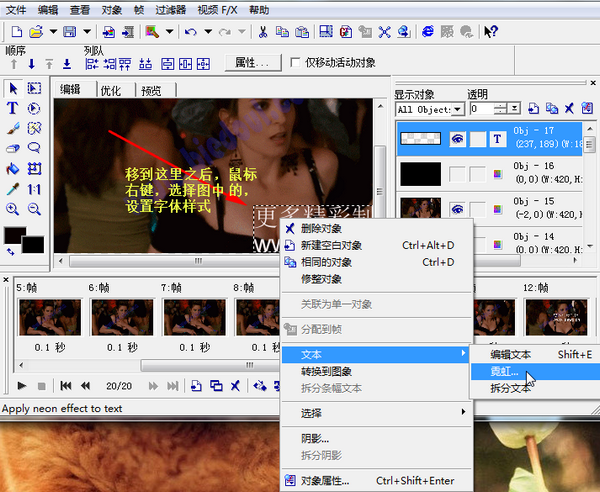Viewport: 600px width, 492px height.
Task: Toggle the empty visibility box for Obj - 16
Action: coord(457,174)
